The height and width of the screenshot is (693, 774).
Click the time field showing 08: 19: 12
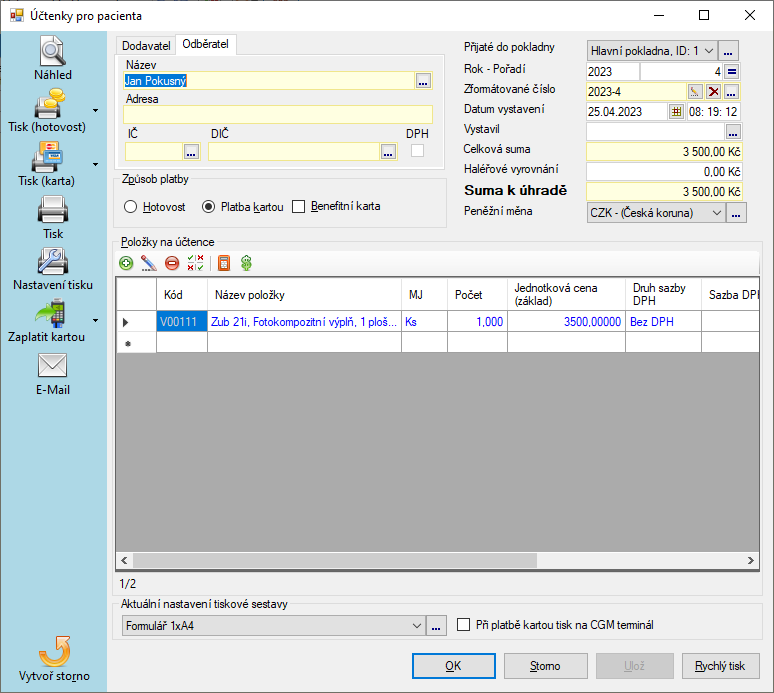(x=713, y=112)
